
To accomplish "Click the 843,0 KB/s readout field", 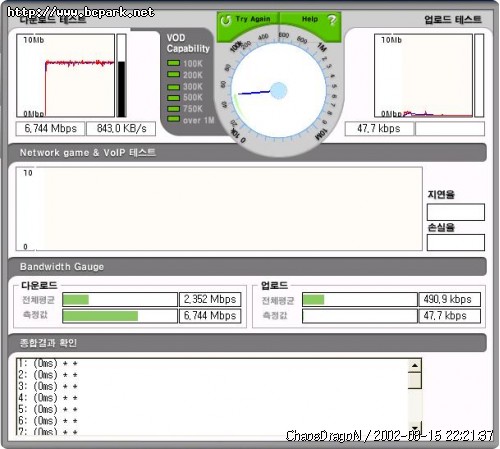I will click(x=121, y=129).
